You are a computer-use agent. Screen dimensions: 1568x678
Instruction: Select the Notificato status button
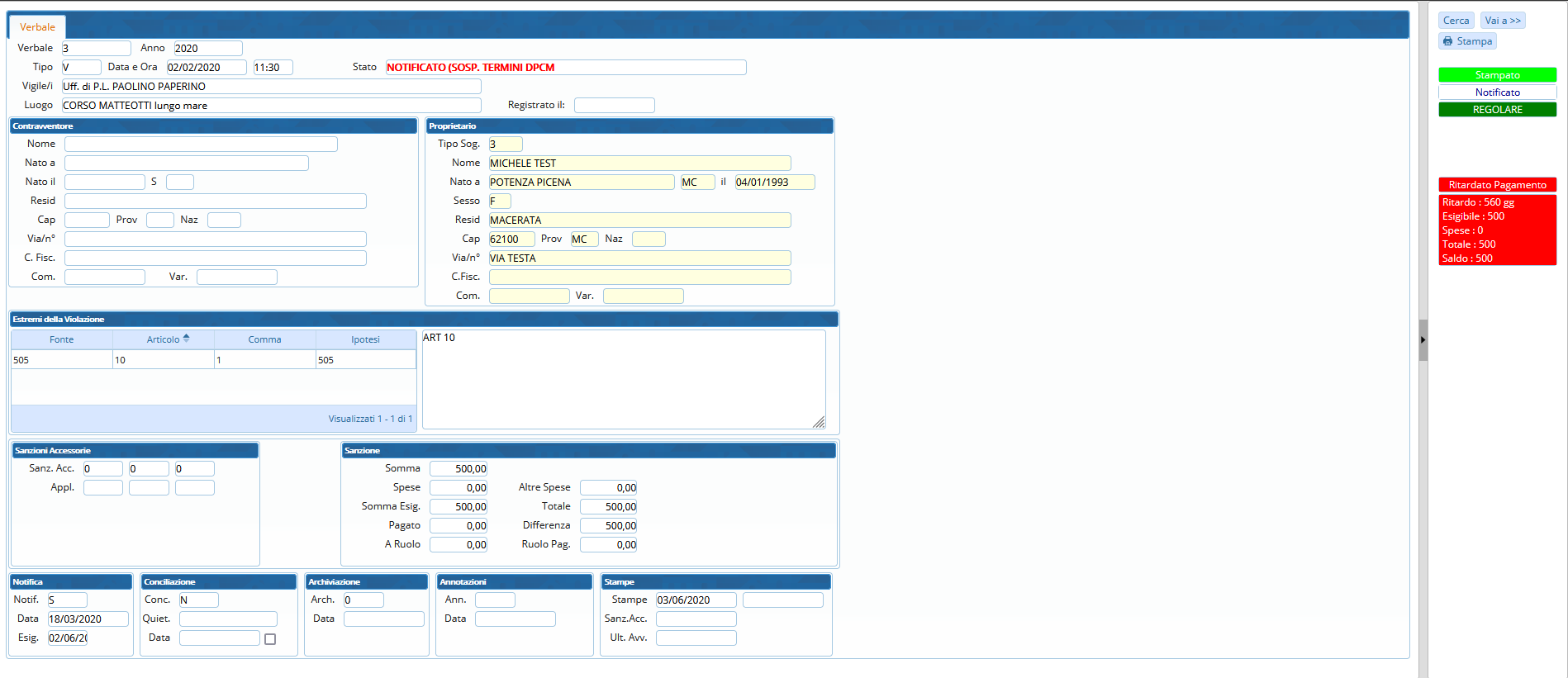[x=1497, y=92]
